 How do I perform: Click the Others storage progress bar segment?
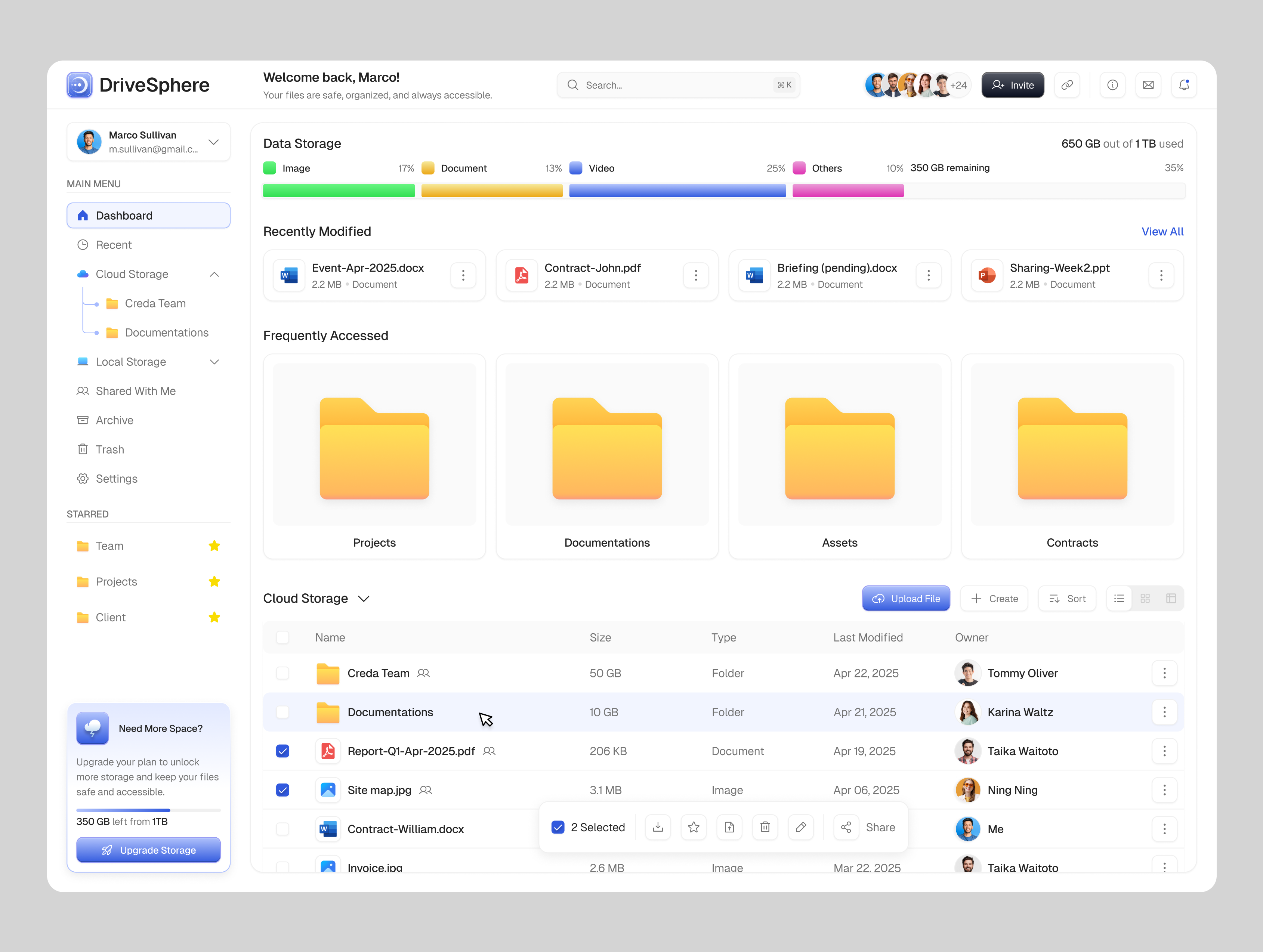click(847, 191)
